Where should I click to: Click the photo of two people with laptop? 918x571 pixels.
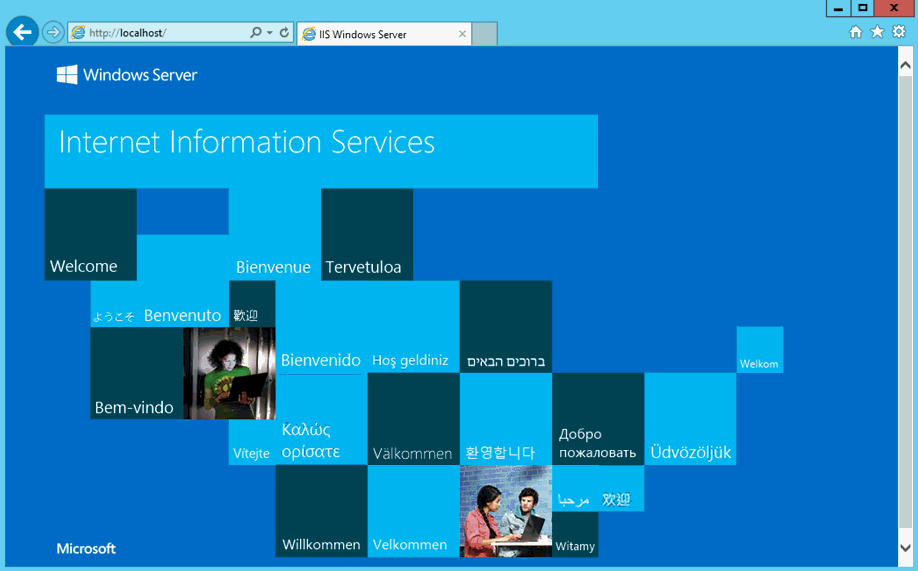click(x=506, y=511)
